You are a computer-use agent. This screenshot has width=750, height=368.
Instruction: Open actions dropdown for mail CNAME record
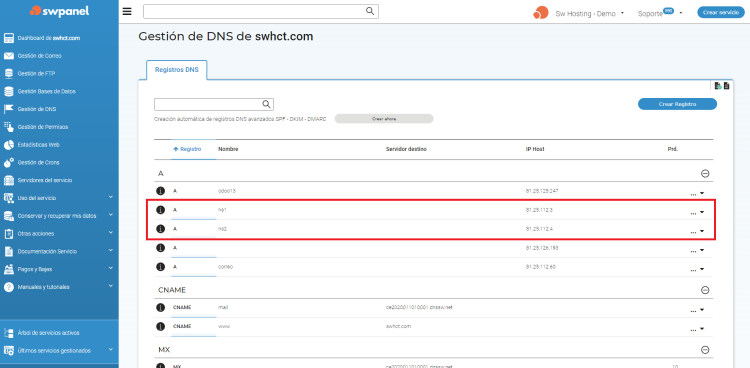click(697, 310)
